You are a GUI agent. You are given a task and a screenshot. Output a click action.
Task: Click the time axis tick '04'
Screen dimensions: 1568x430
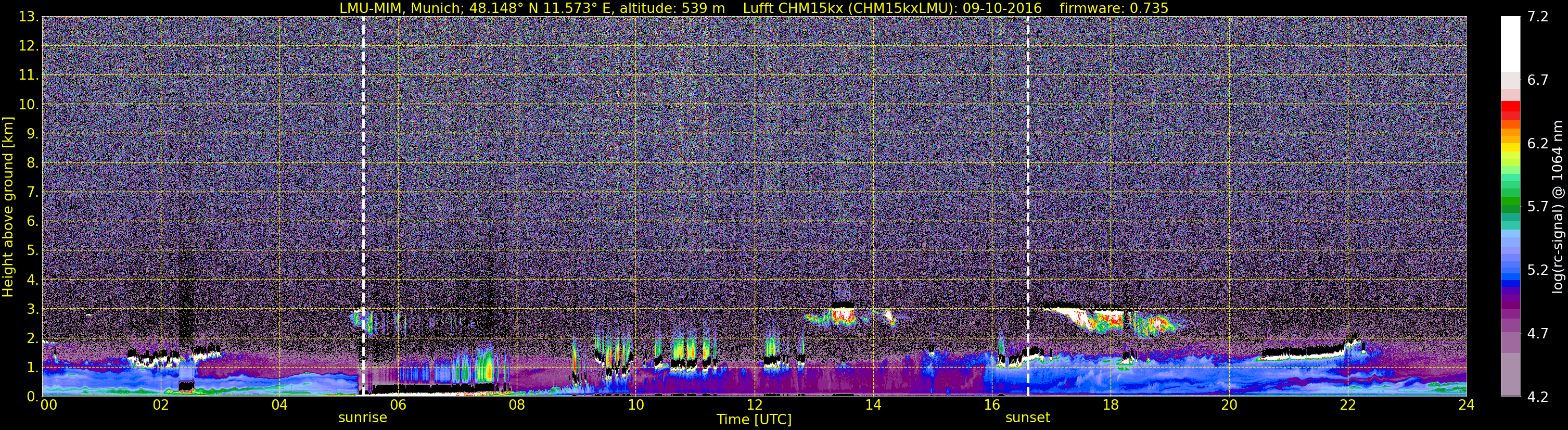click(x=279, y=406)
